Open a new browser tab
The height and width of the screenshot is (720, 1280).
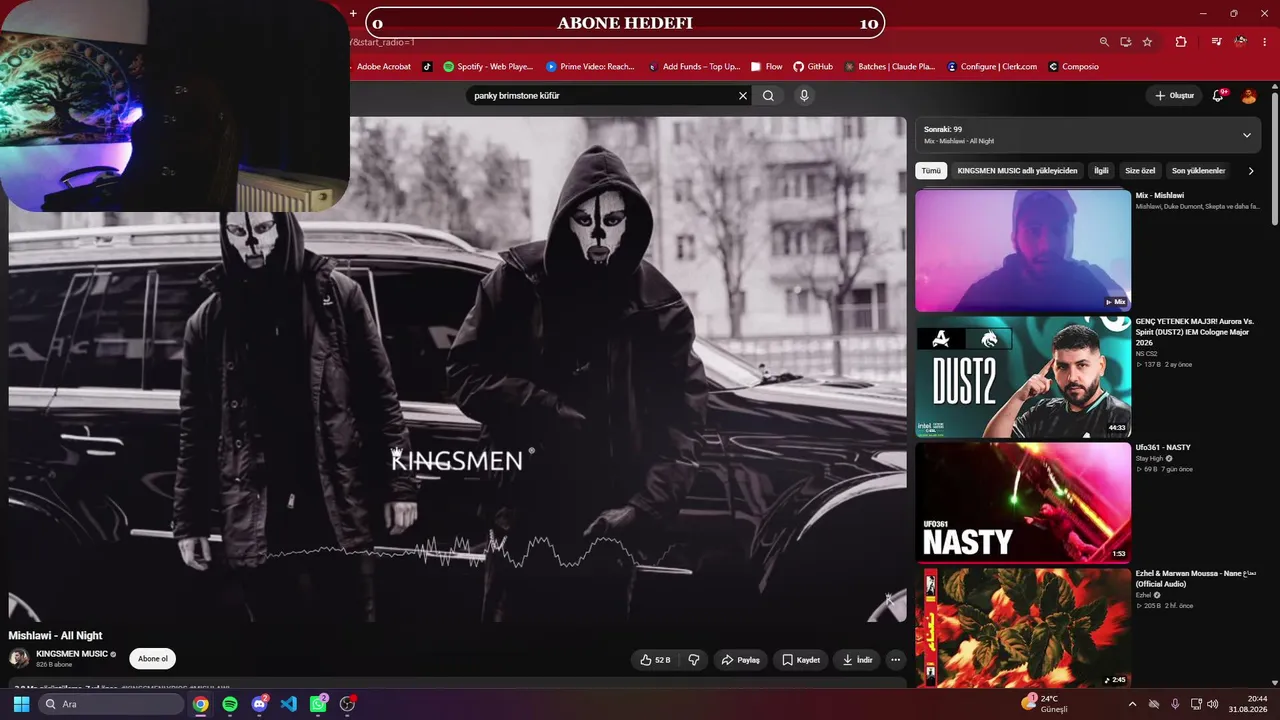coord(353,14)
